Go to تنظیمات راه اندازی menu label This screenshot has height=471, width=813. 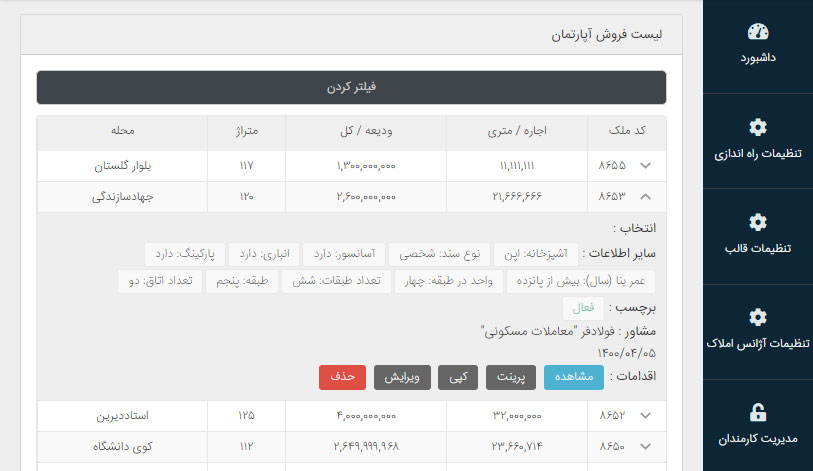click(x=758, y=154)
